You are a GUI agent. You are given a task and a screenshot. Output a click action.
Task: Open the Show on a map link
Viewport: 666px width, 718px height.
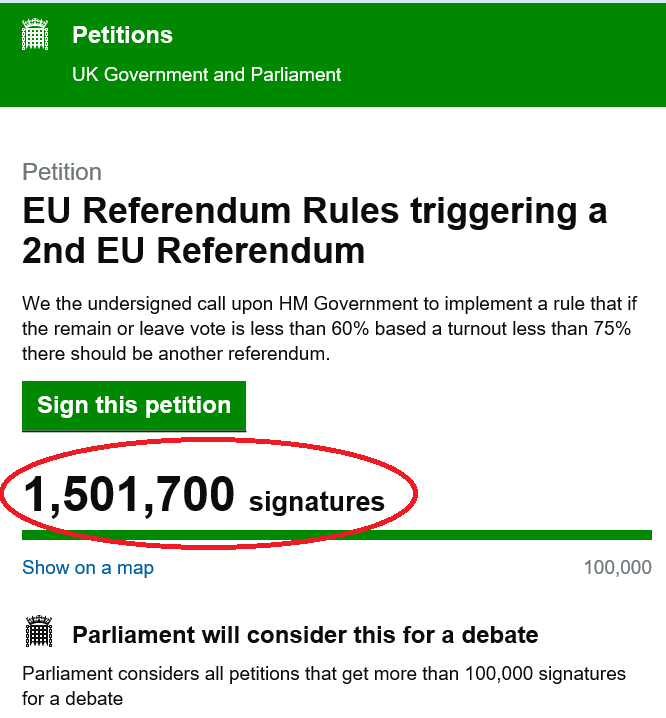(x=88, y=568)
